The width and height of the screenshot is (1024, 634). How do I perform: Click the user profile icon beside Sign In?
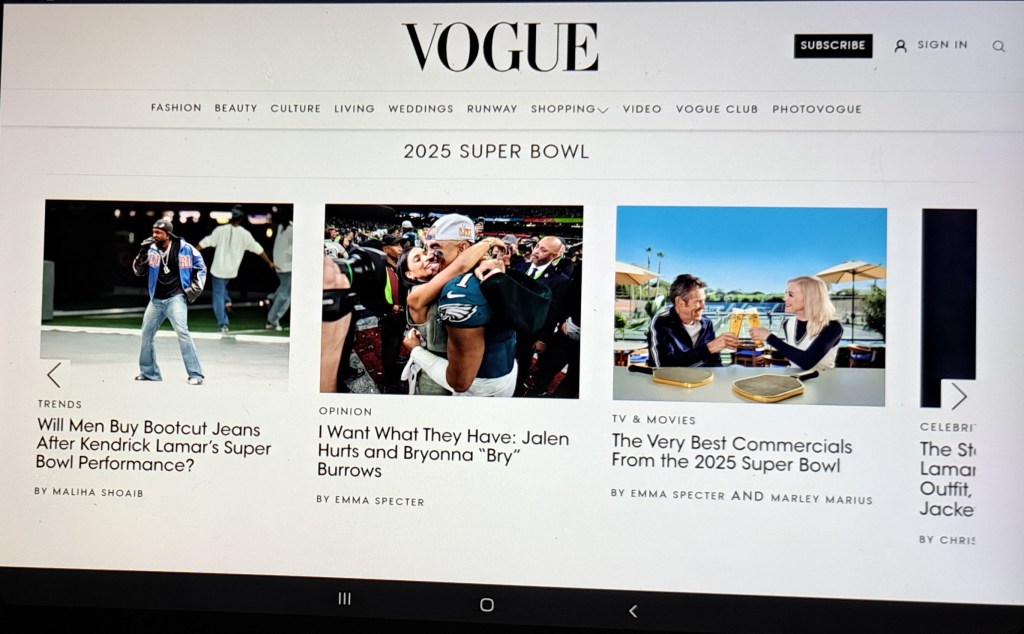click(x=900, y=46)
